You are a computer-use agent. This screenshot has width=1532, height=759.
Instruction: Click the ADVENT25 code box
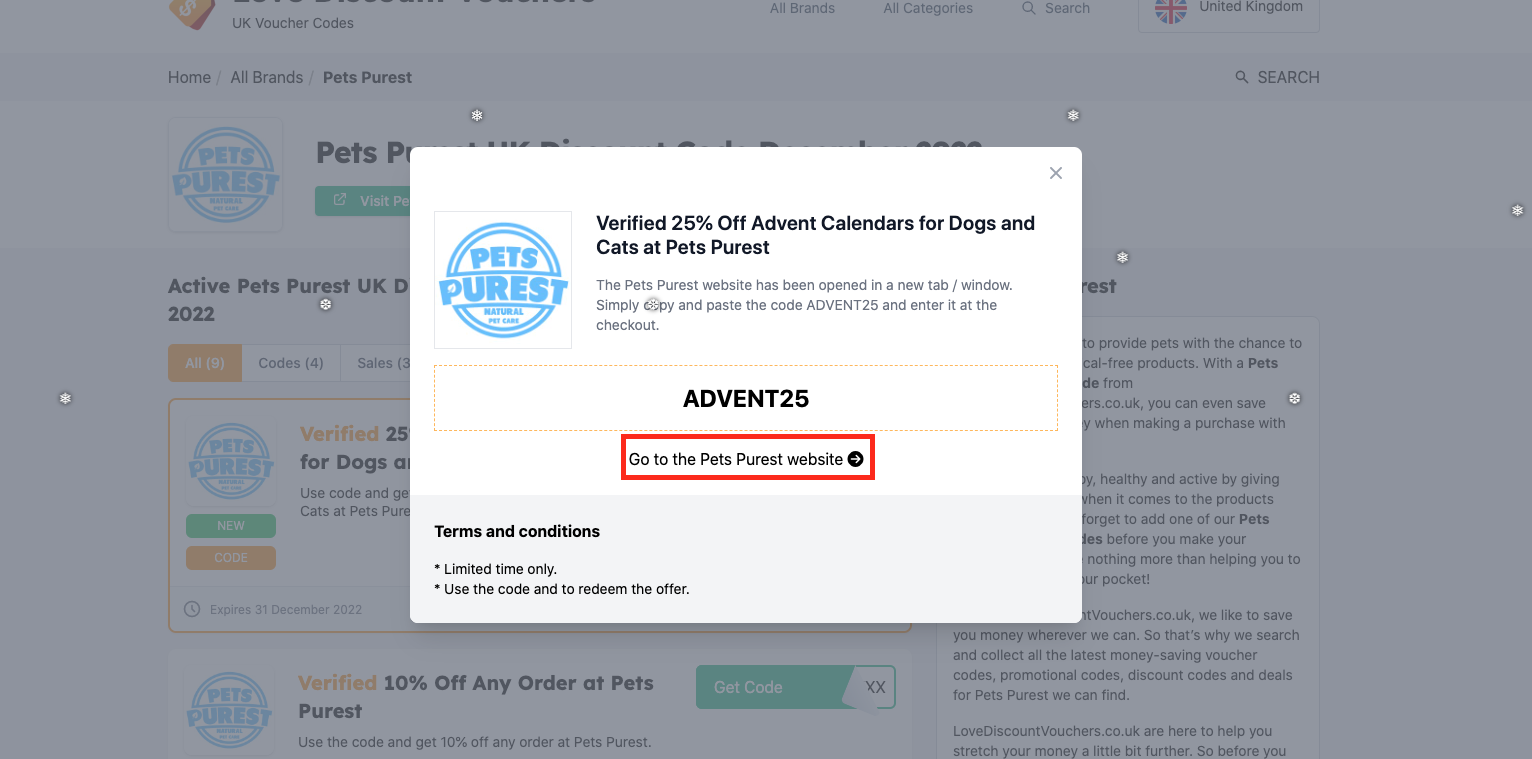click(745, 398)
